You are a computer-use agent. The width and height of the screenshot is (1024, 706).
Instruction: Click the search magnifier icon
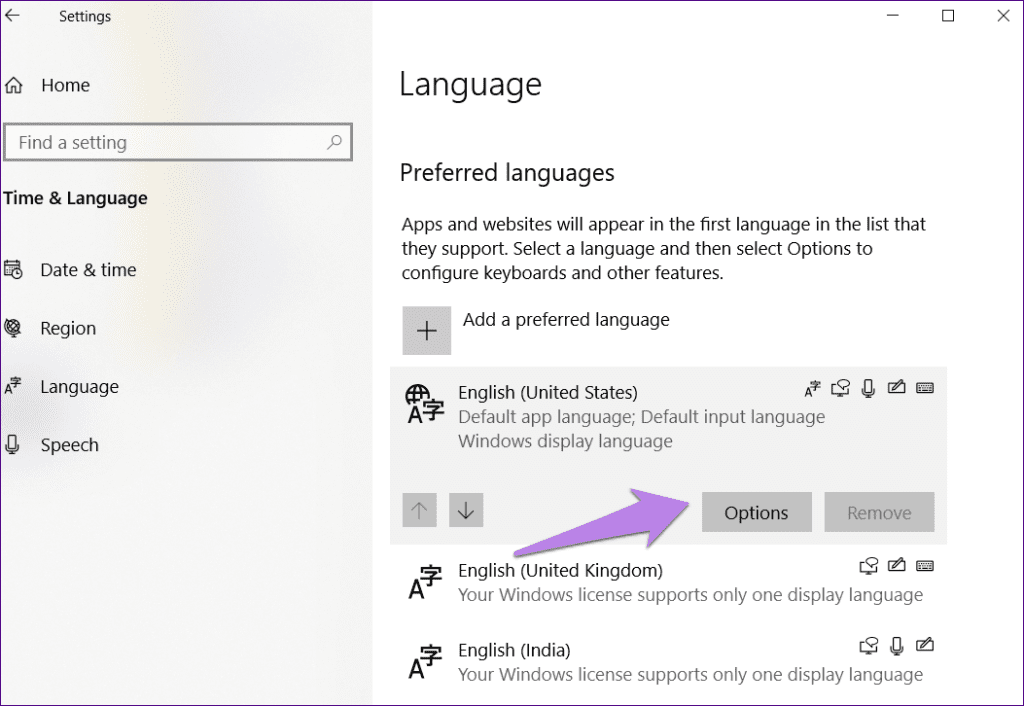335,143
